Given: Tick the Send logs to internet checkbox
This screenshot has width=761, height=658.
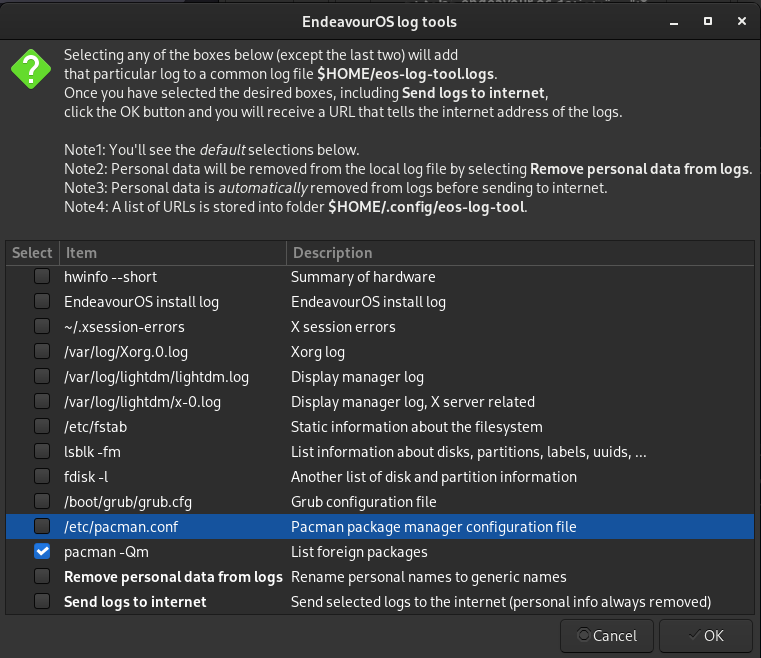Looking at the screenshot, I should coord(42,602).
